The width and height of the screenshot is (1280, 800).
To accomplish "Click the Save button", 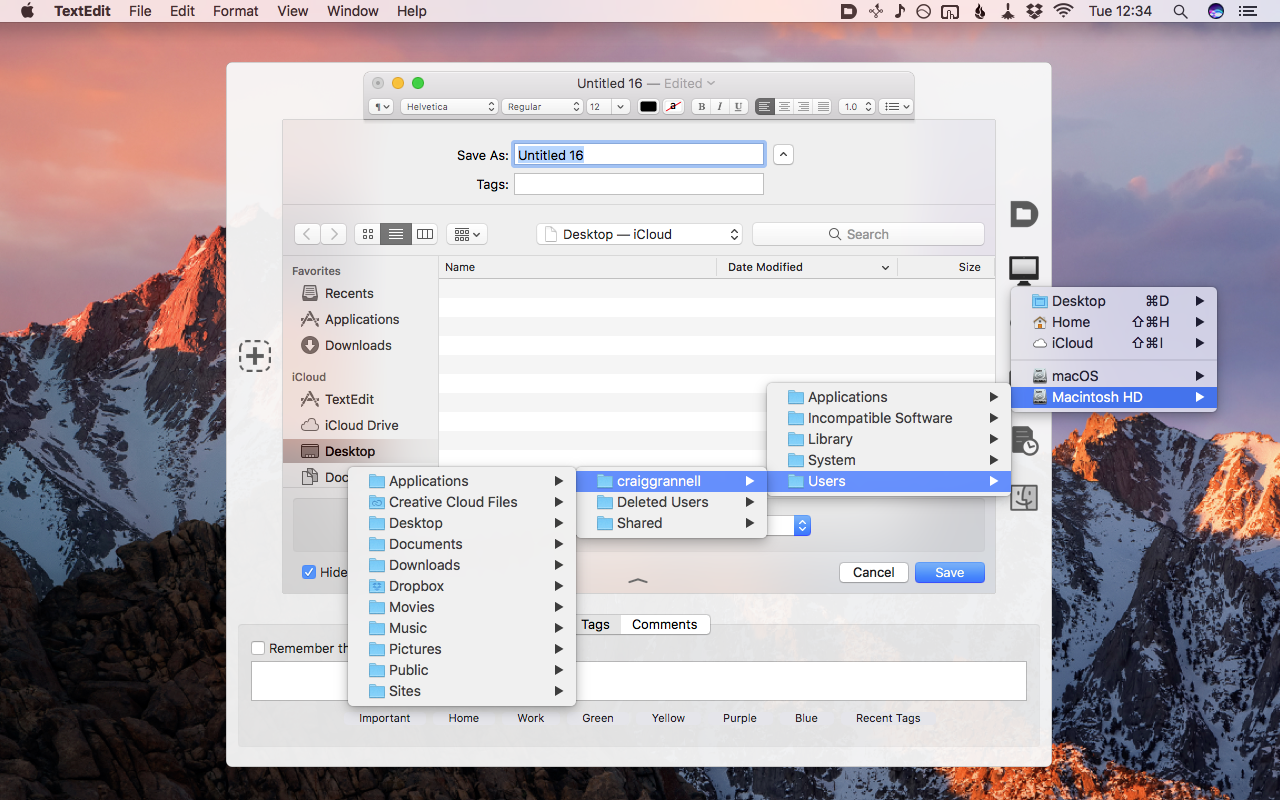I will (950, 572).
